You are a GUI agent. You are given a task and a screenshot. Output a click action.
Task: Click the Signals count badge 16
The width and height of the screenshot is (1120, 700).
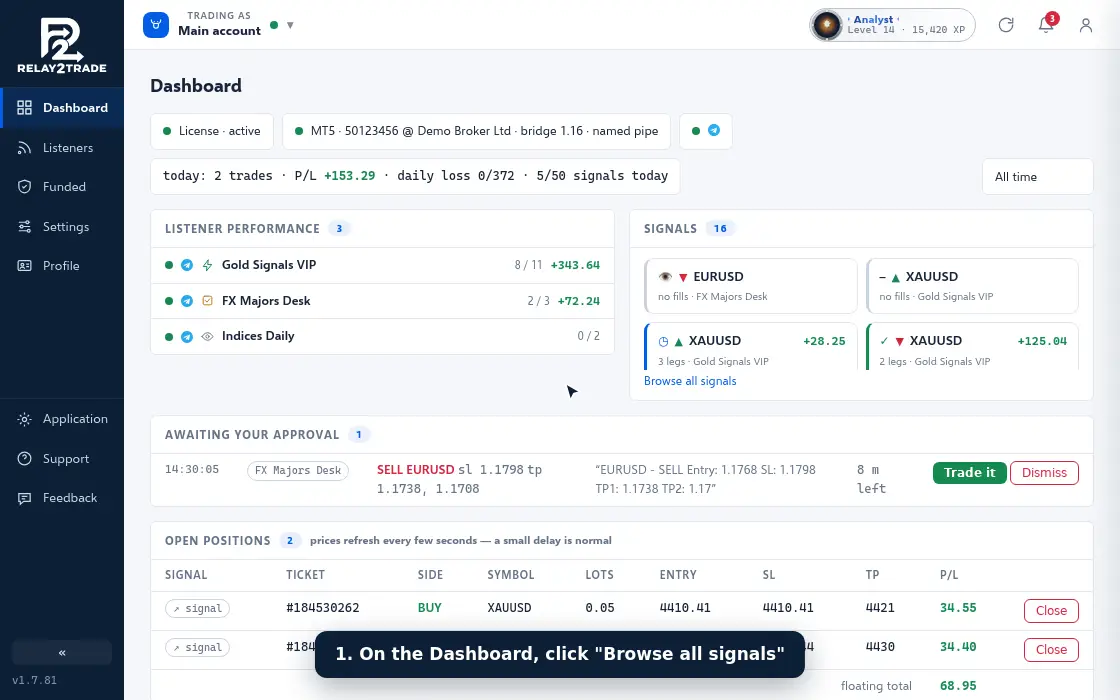point(720,229)
